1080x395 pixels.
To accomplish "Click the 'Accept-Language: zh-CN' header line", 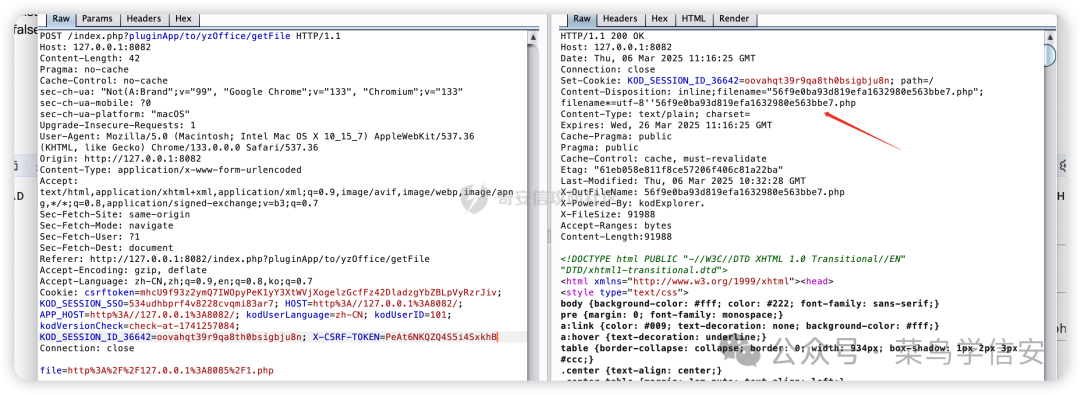I will pyautogui.click(x=176, y=281).
